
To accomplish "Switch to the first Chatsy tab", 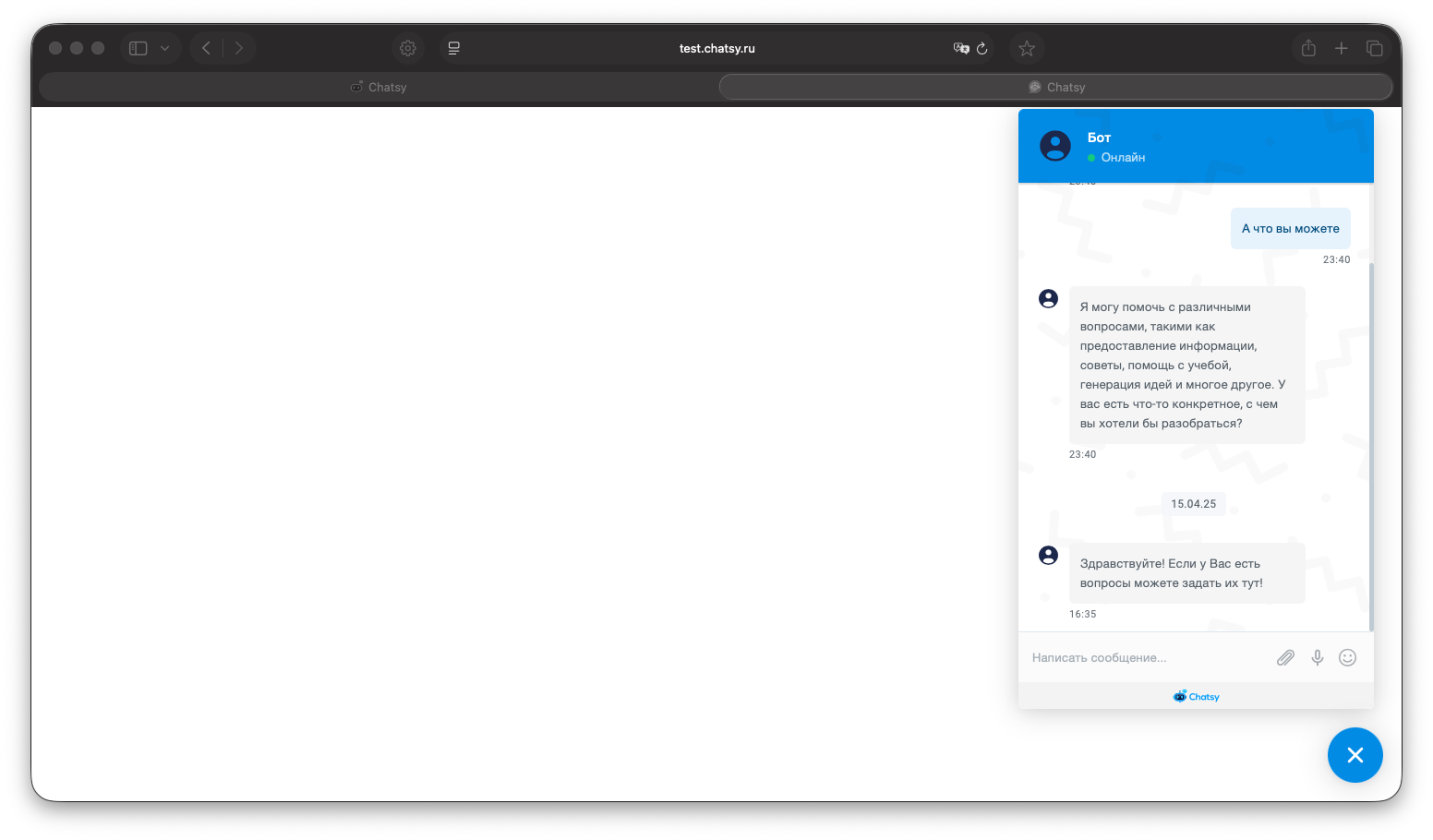I will coord(379,87).
